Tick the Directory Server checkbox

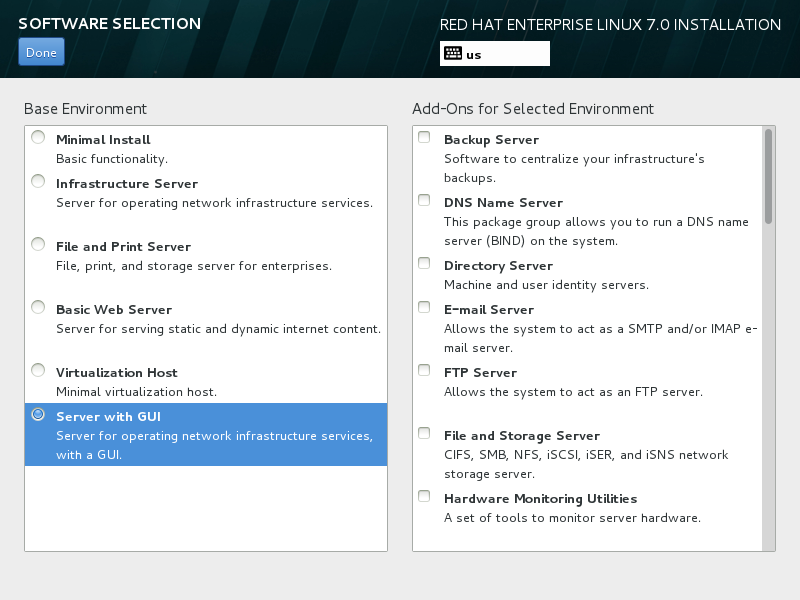[x=424, y=264]
